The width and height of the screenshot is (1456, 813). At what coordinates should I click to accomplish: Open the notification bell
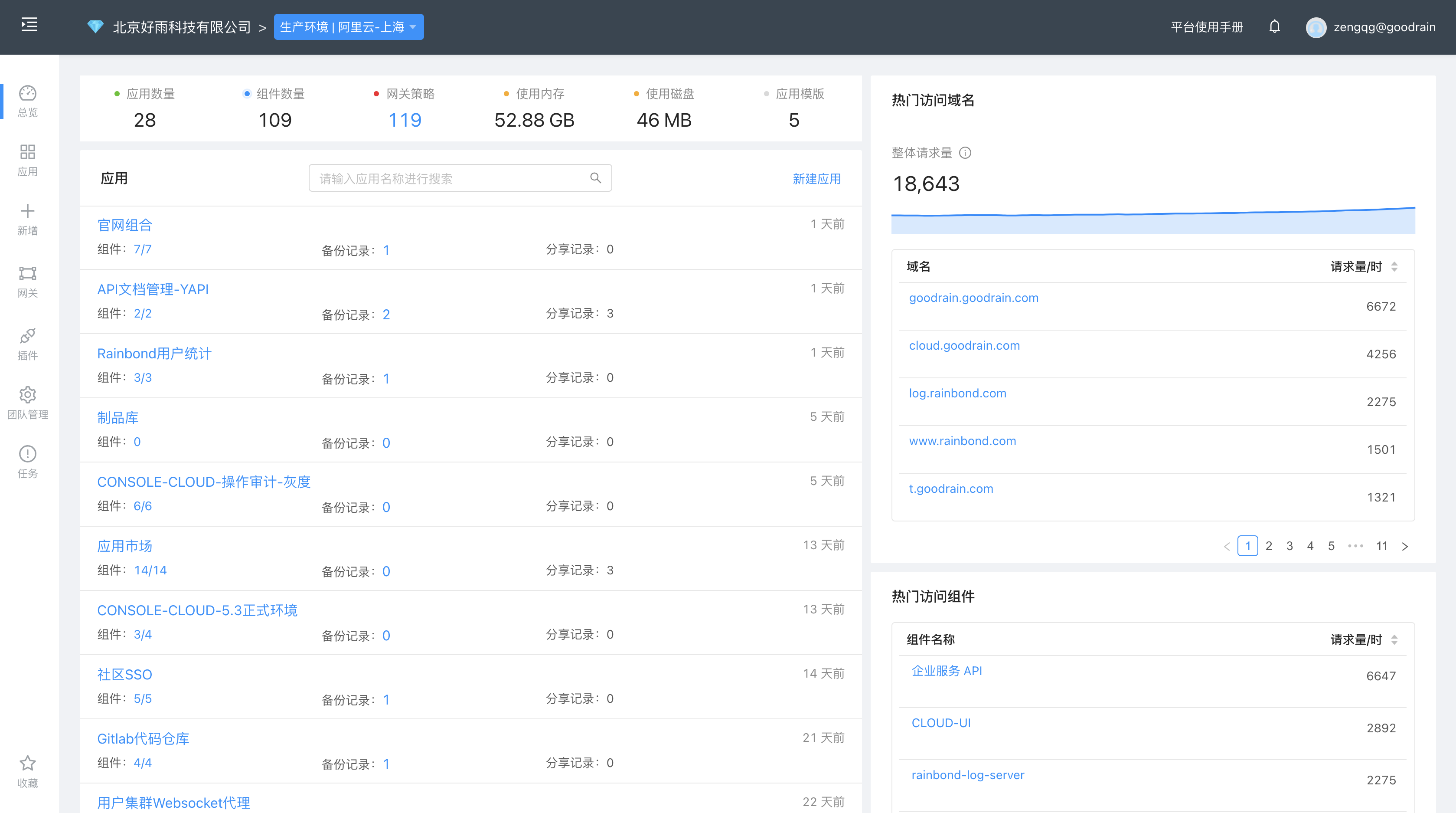[1274, 26]
